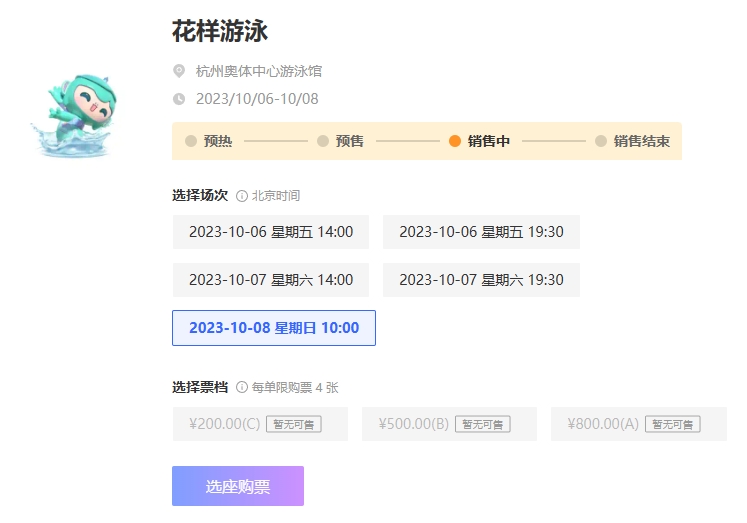Click the 暂无可售 tag on ¥800.00(A)
This screenshot has height=523, width=747.
[x=673, y=424]
